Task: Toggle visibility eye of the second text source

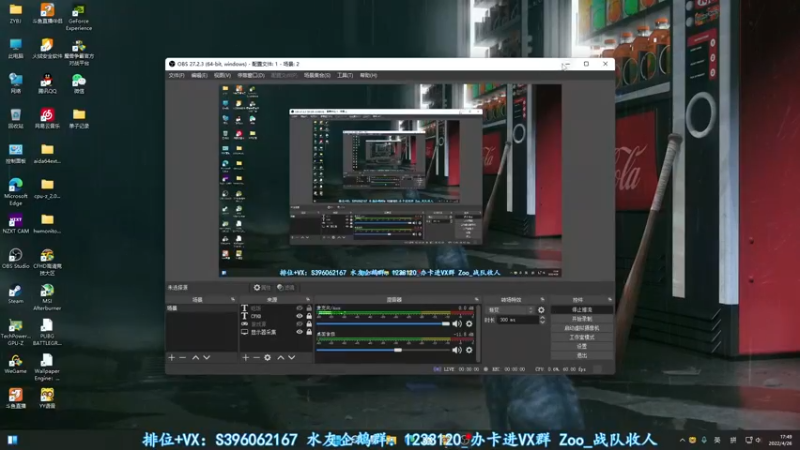Action: pyautogui.click(x=299, y=316)
